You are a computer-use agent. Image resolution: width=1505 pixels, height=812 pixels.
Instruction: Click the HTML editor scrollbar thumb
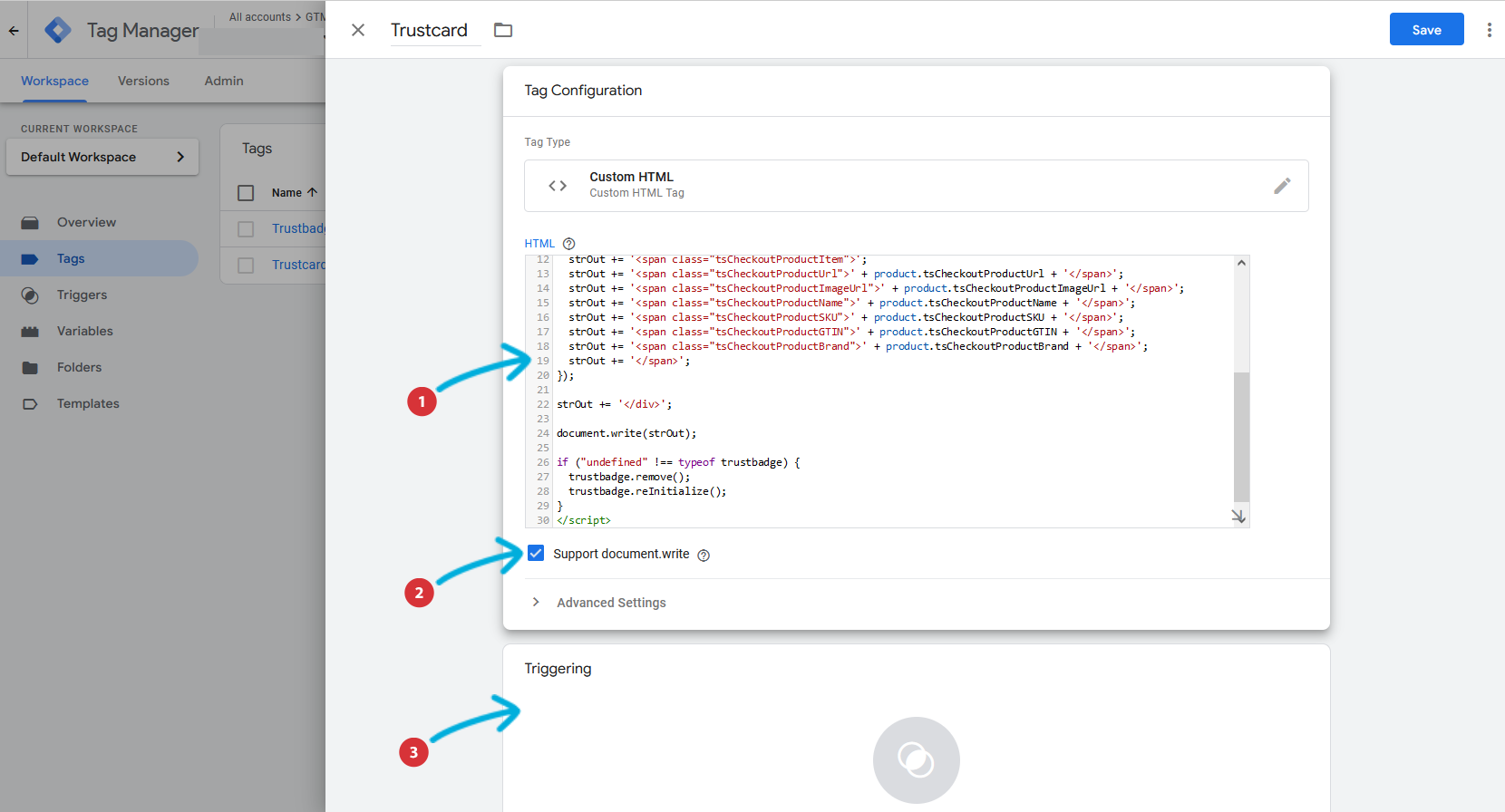[x=1241, y=436]
